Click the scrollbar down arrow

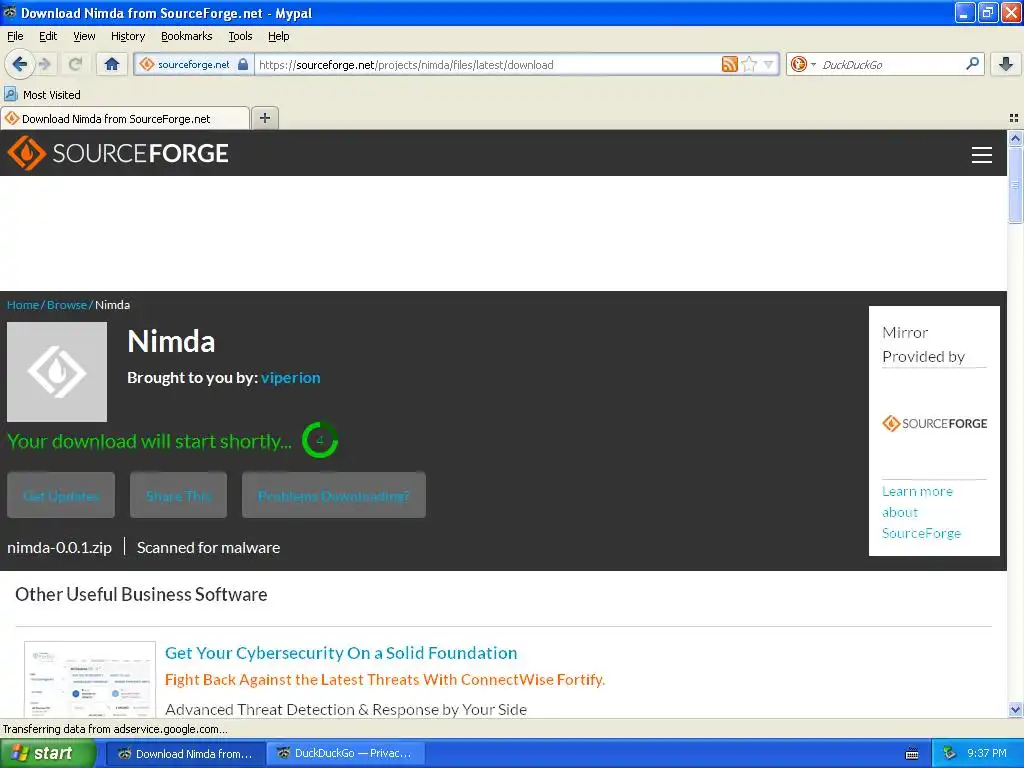pos(1015,710)
